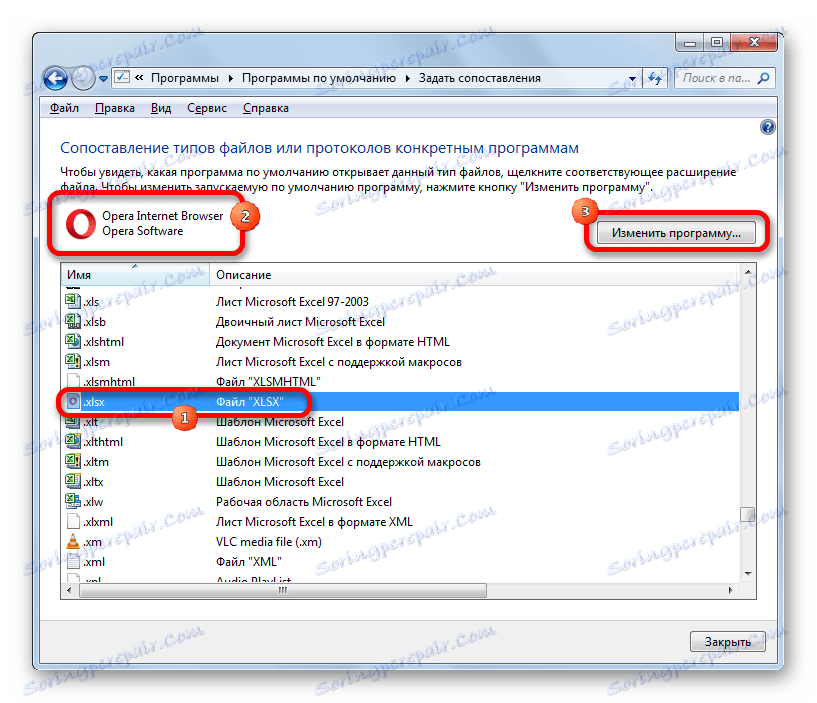This screenshot has height=703, width=817.
Task: Sort by the Имя column header
Action: click(135, 275)
